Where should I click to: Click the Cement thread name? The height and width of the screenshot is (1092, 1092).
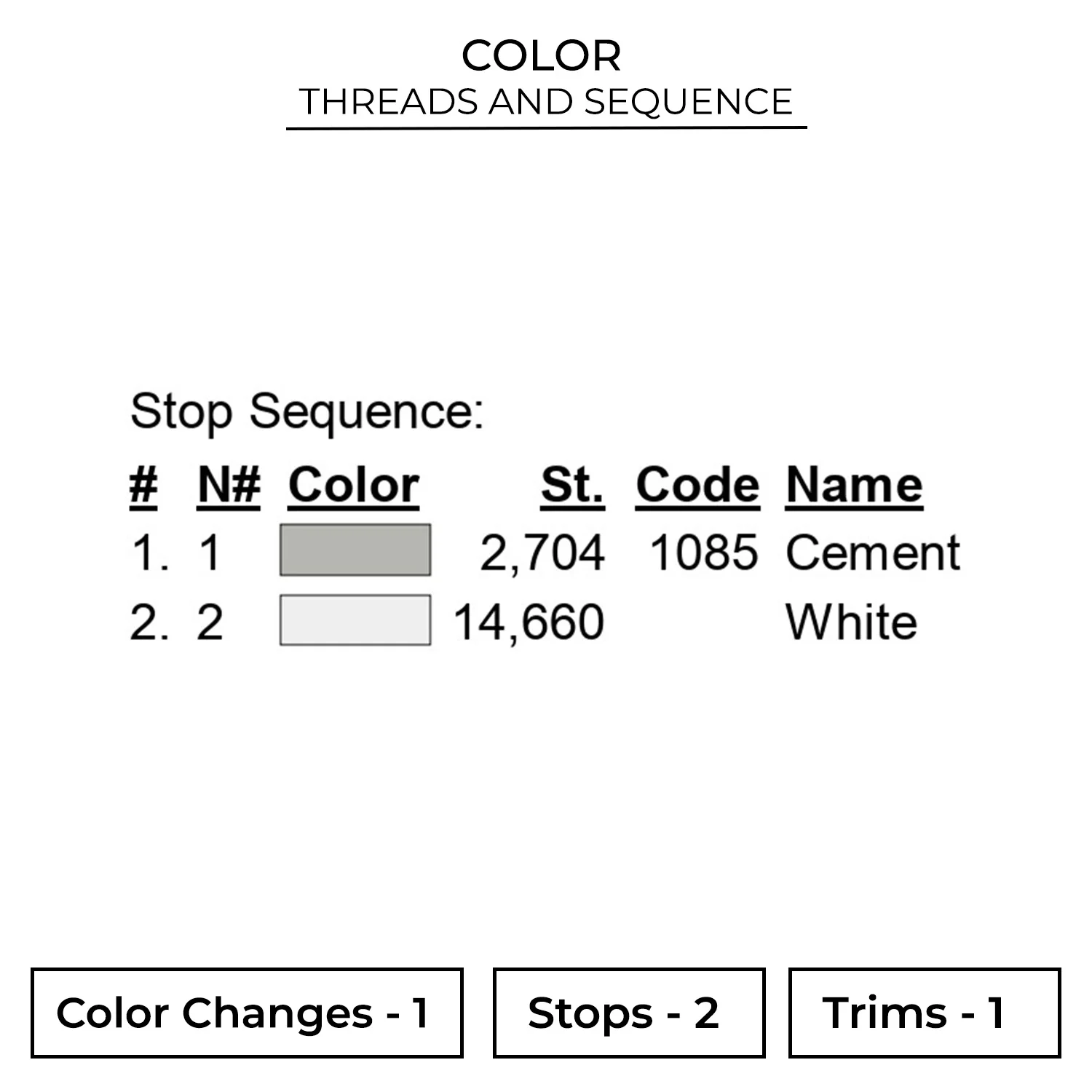pyautogui.click(x=872, y=553)
